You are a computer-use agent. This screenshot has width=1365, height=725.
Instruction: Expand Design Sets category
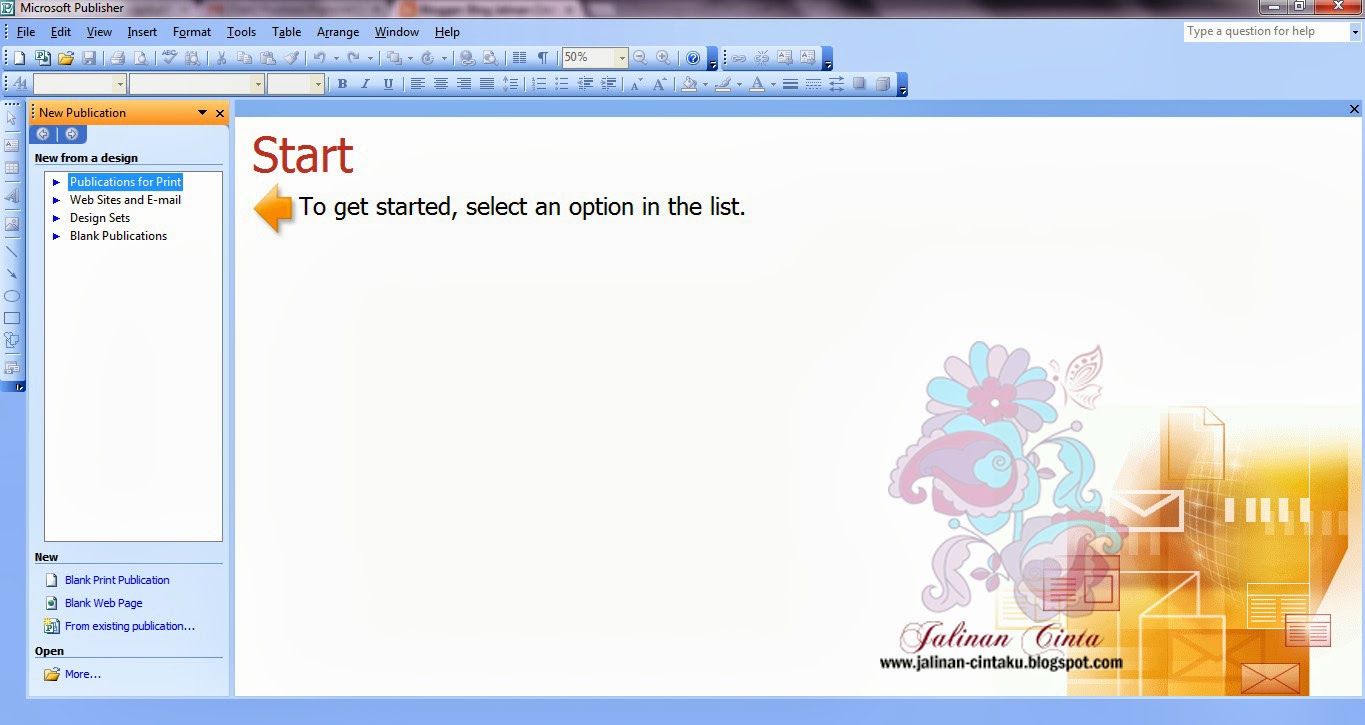[57, 218]
